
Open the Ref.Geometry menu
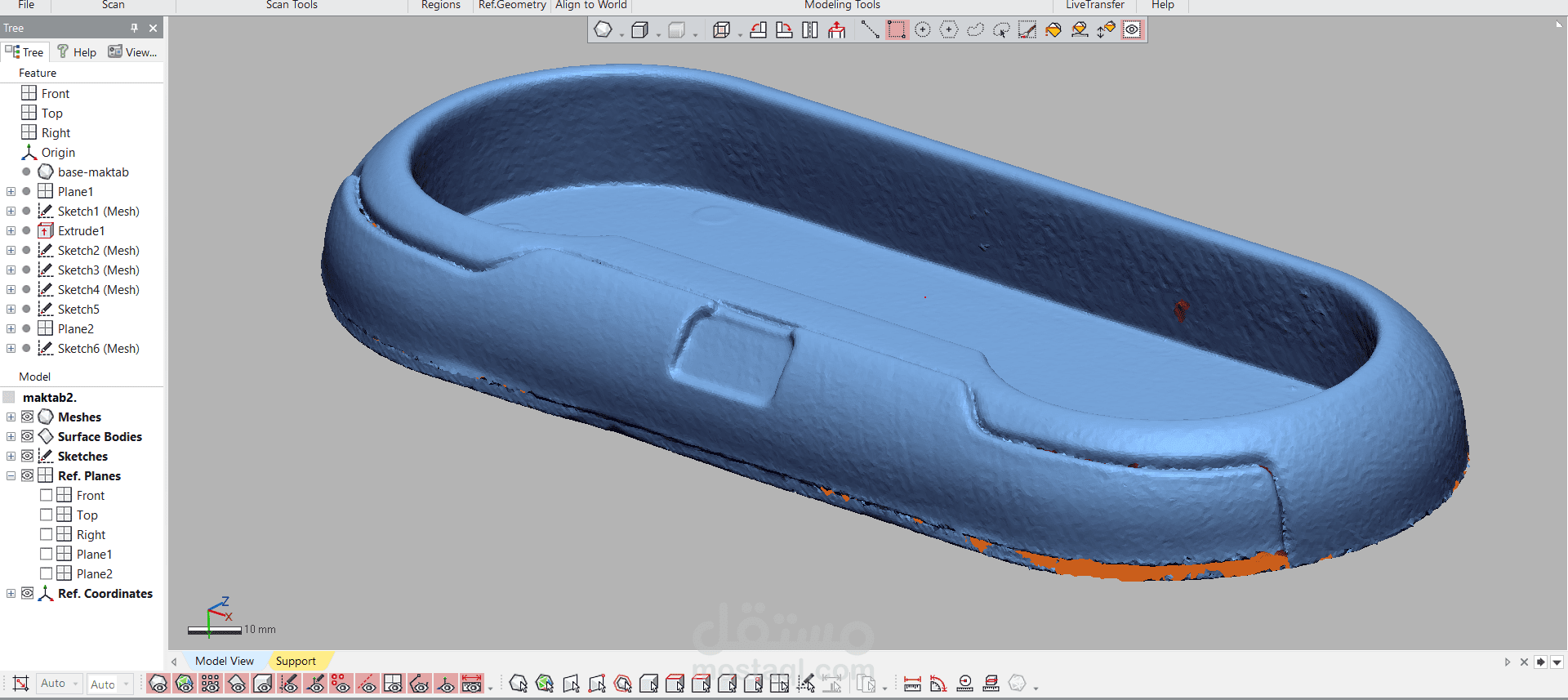tap(512, 5)
